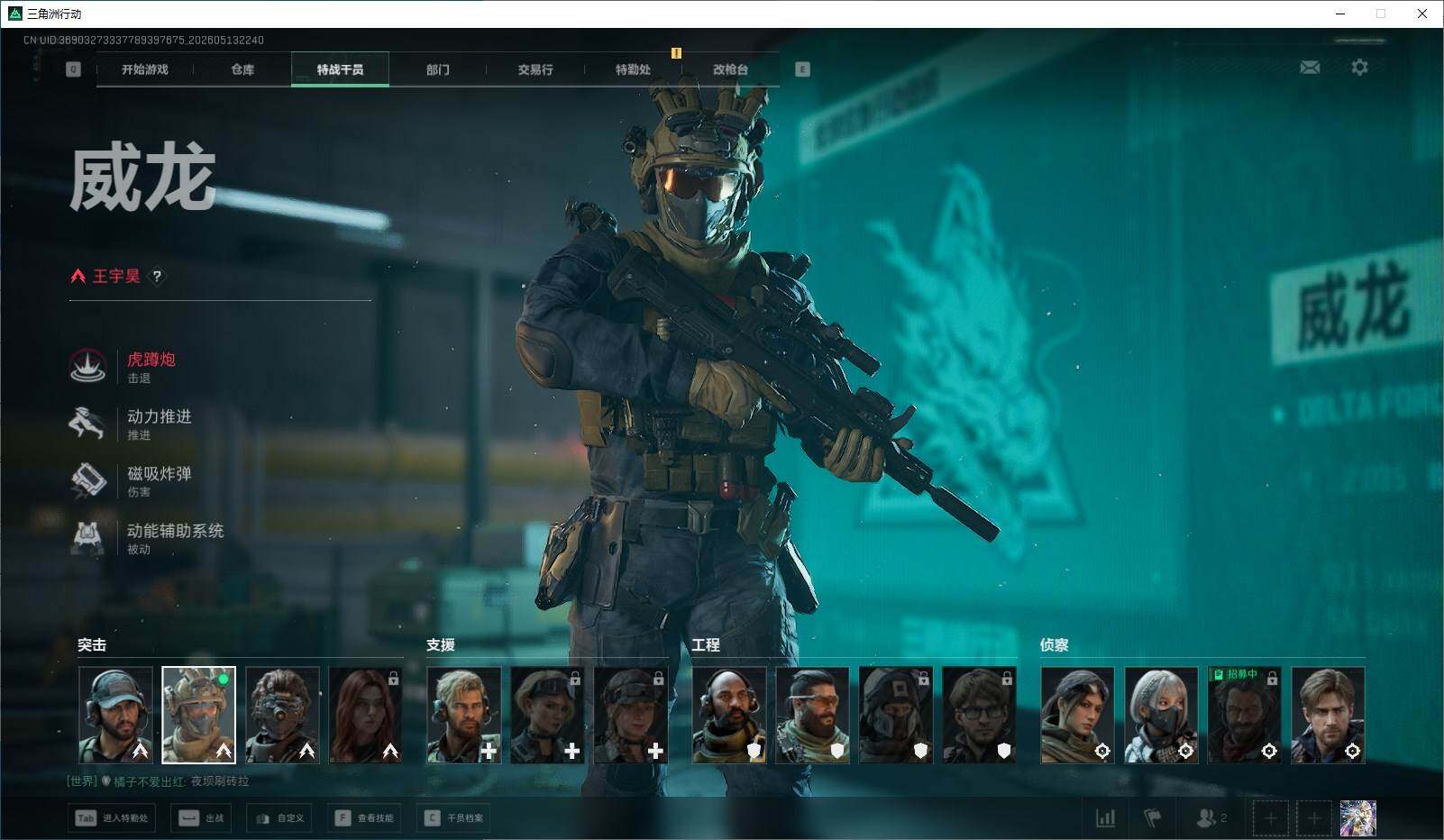Select the 动力推进 skill icon
The image size is (1444, 840).
(x=88, y=423)
